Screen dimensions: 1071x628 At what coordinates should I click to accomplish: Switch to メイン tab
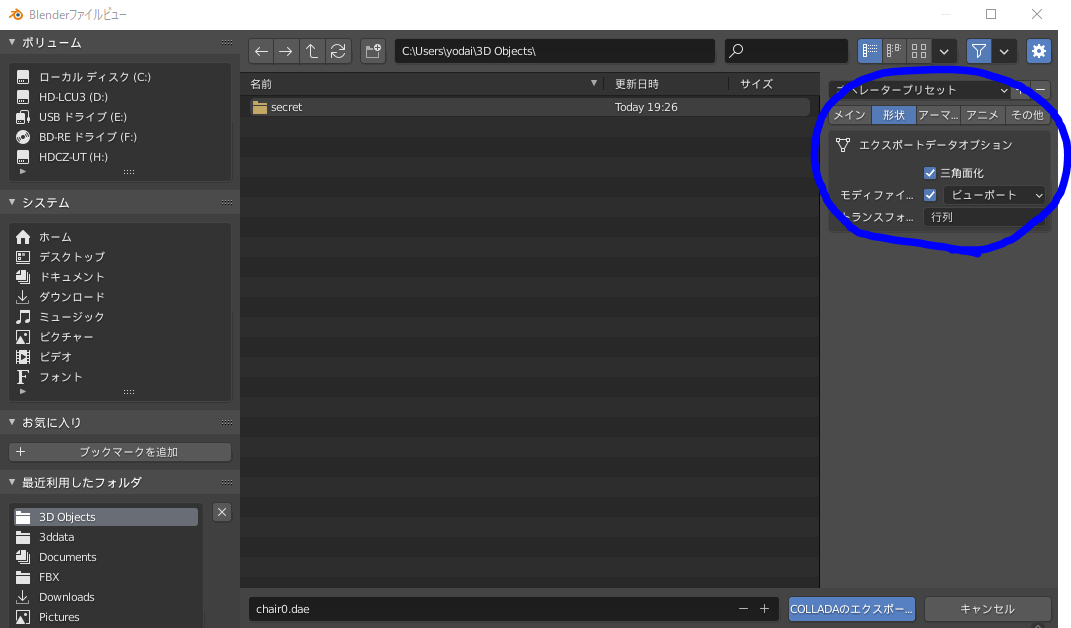point(850,115)
